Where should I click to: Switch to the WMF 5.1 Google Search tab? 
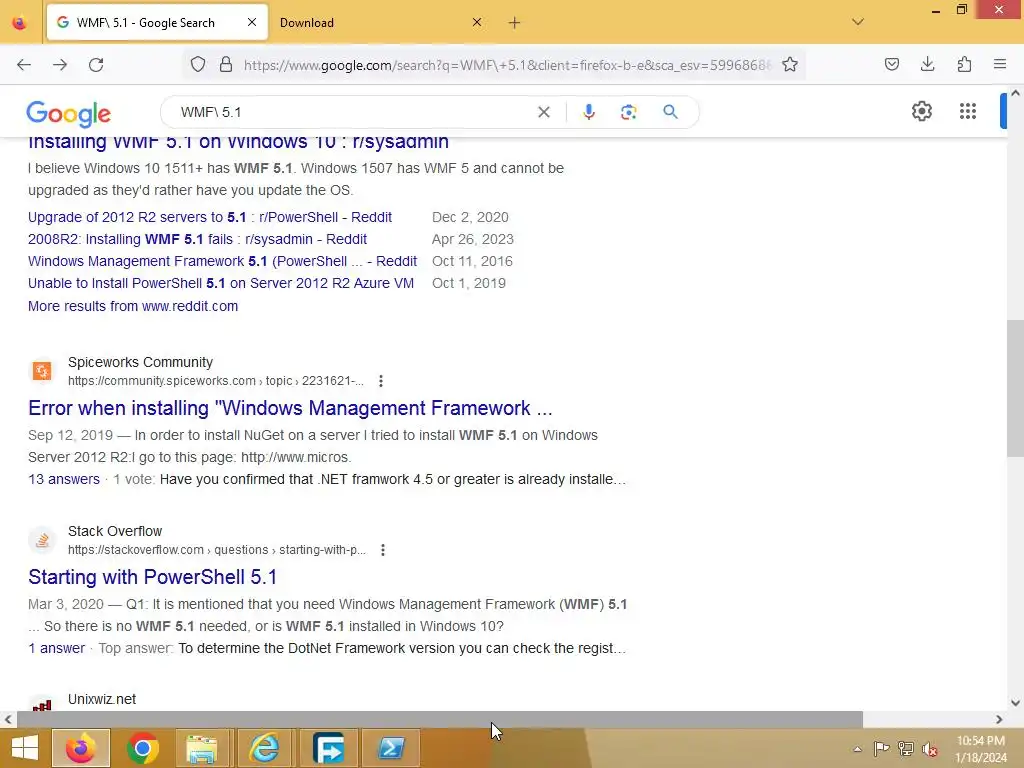pyautogui.click(x=157, y=23)
